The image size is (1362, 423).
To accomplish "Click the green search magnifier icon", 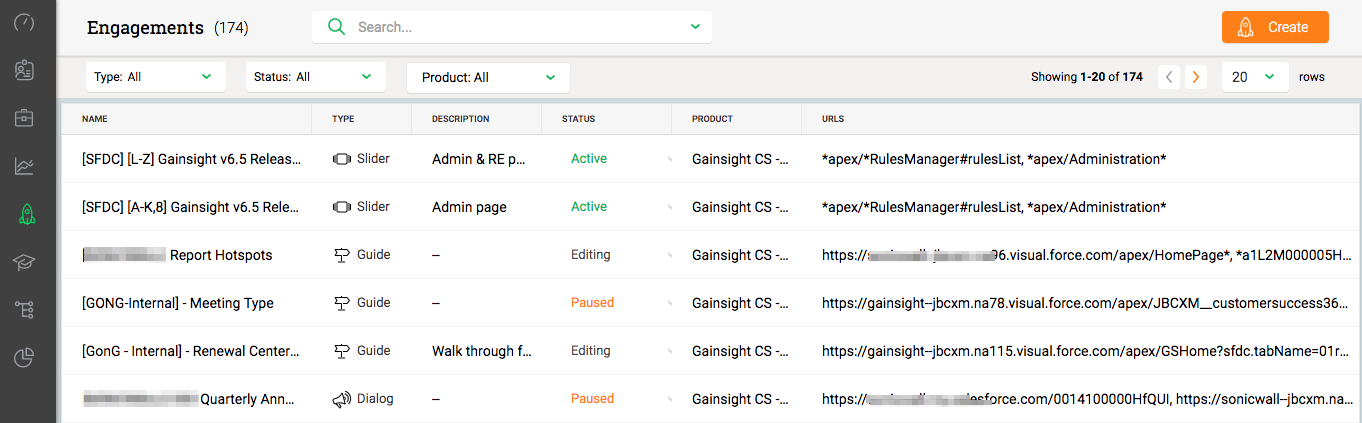I will tap(337, 27).
